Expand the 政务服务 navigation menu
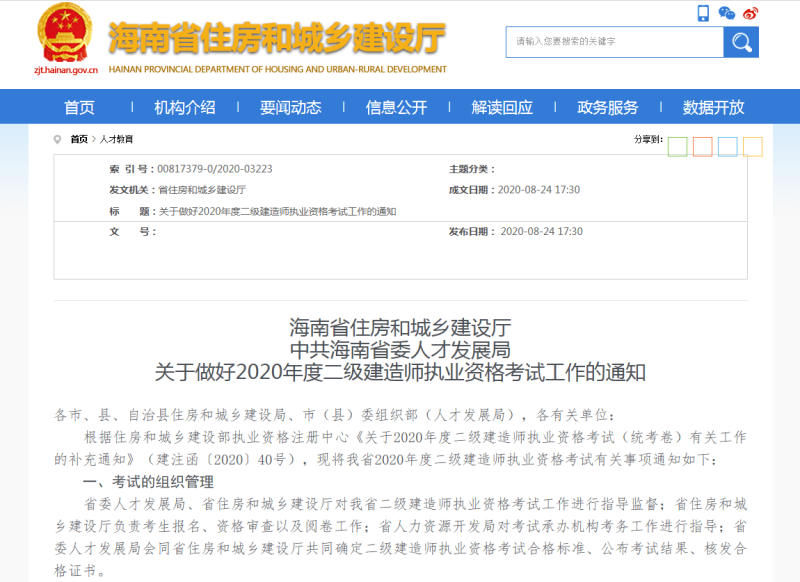This screenshot has height=582, width=800. (607, 107)
